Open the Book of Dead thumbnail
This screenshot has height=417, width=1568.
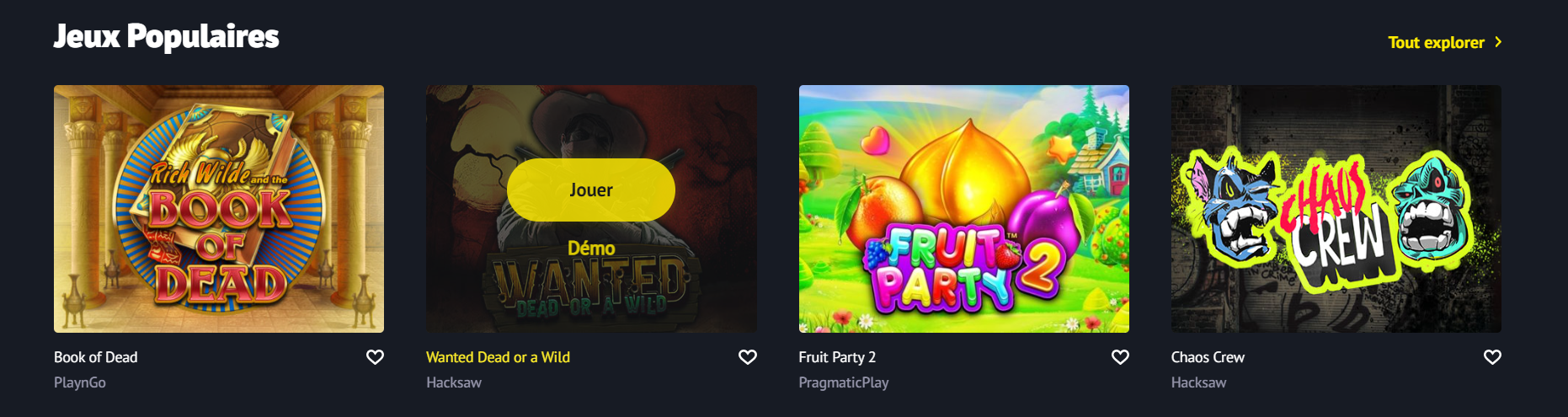click(219, 209)
